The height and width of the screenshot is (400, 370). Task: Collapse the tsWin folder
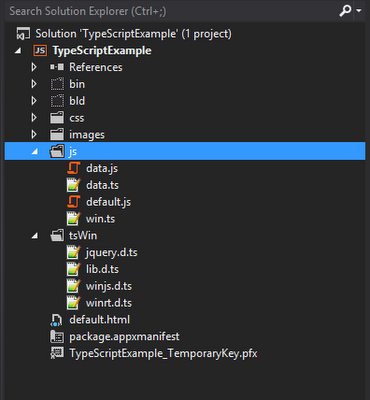coord(35,236)
